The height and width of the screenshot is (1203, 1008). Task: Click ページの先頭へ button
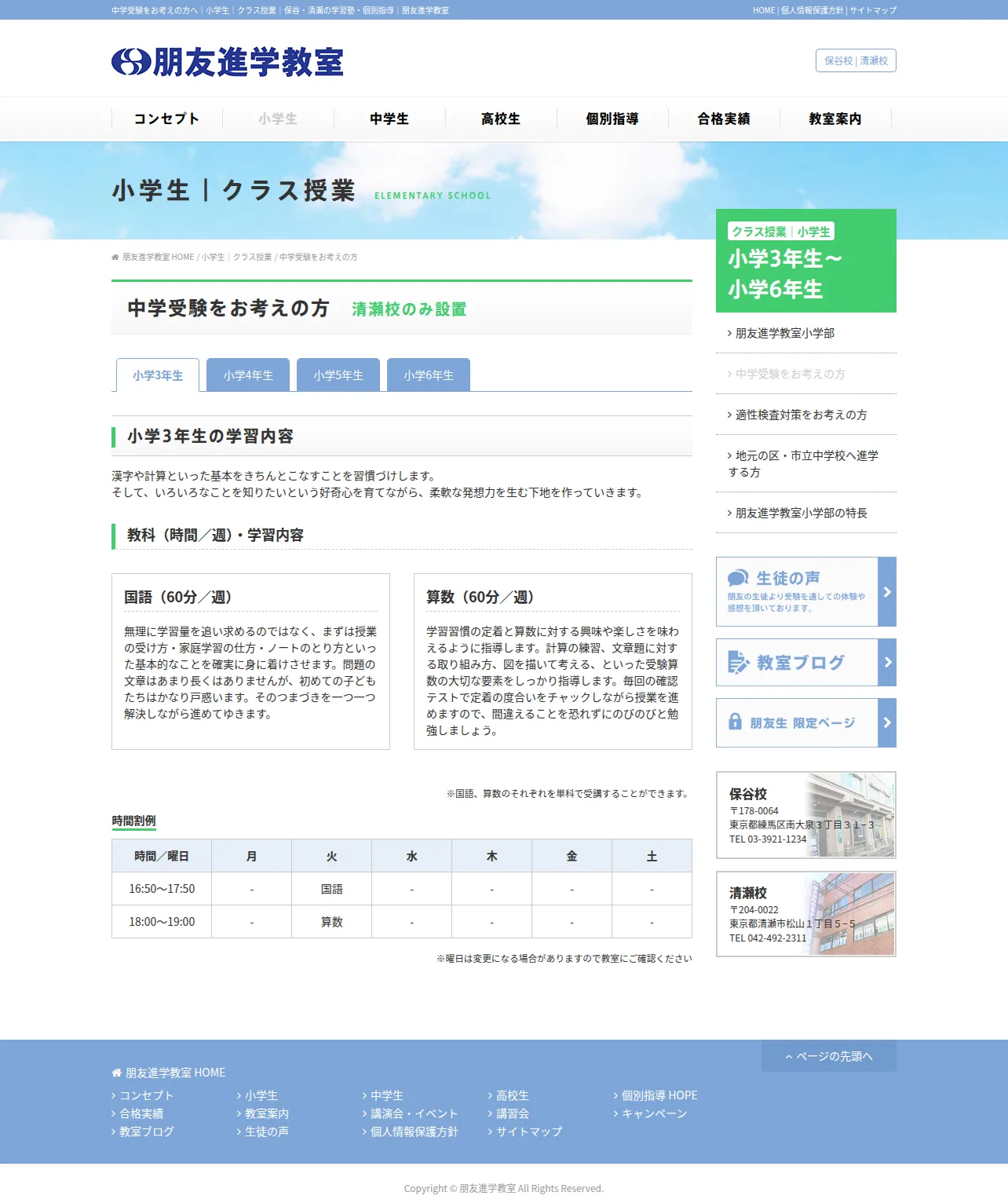(x=829, y=1056)
